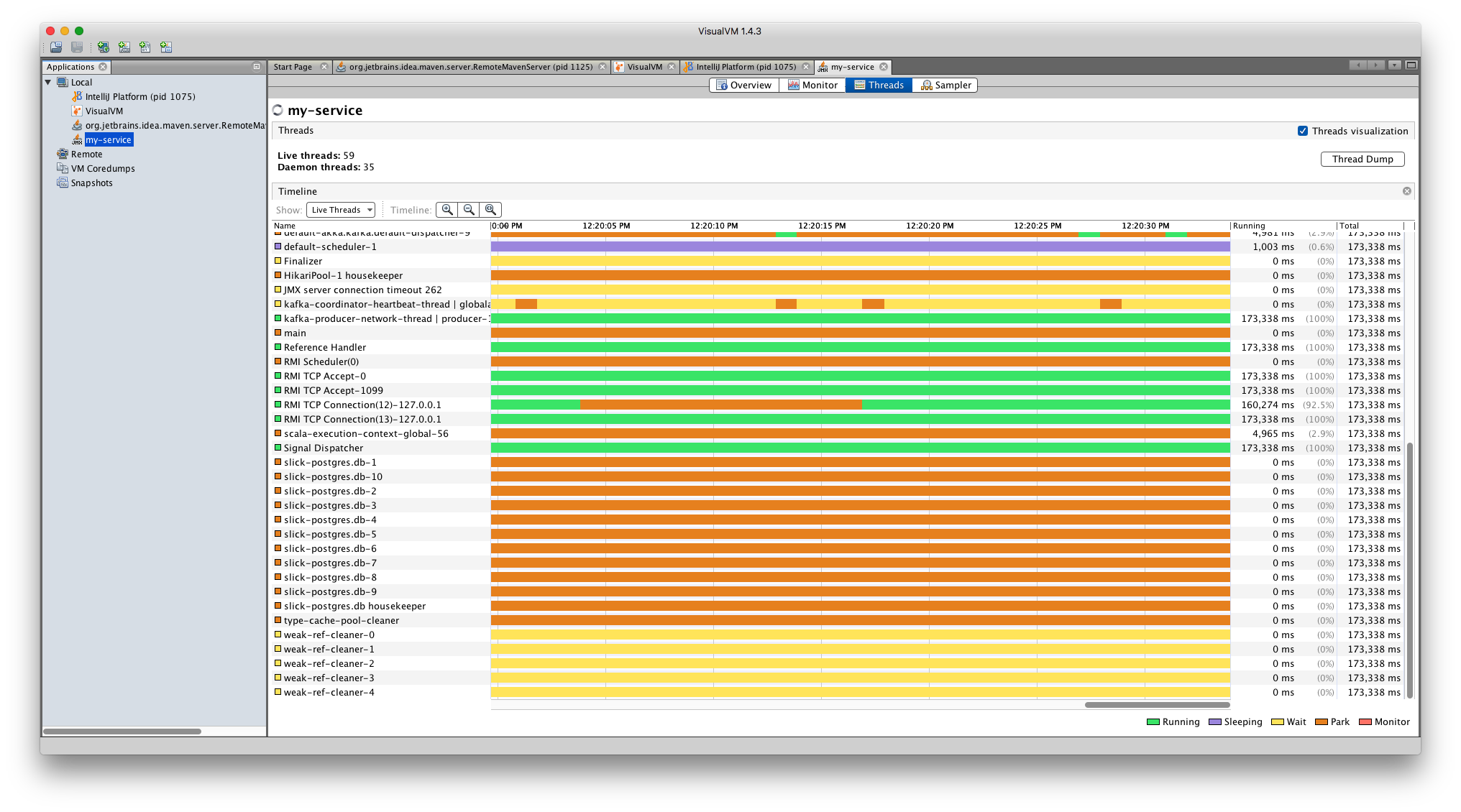Uncheck the Threads visualization checkbox
Image resolution: width=1461 pixels, height=812 pixels.
(x=1302, y=131)
